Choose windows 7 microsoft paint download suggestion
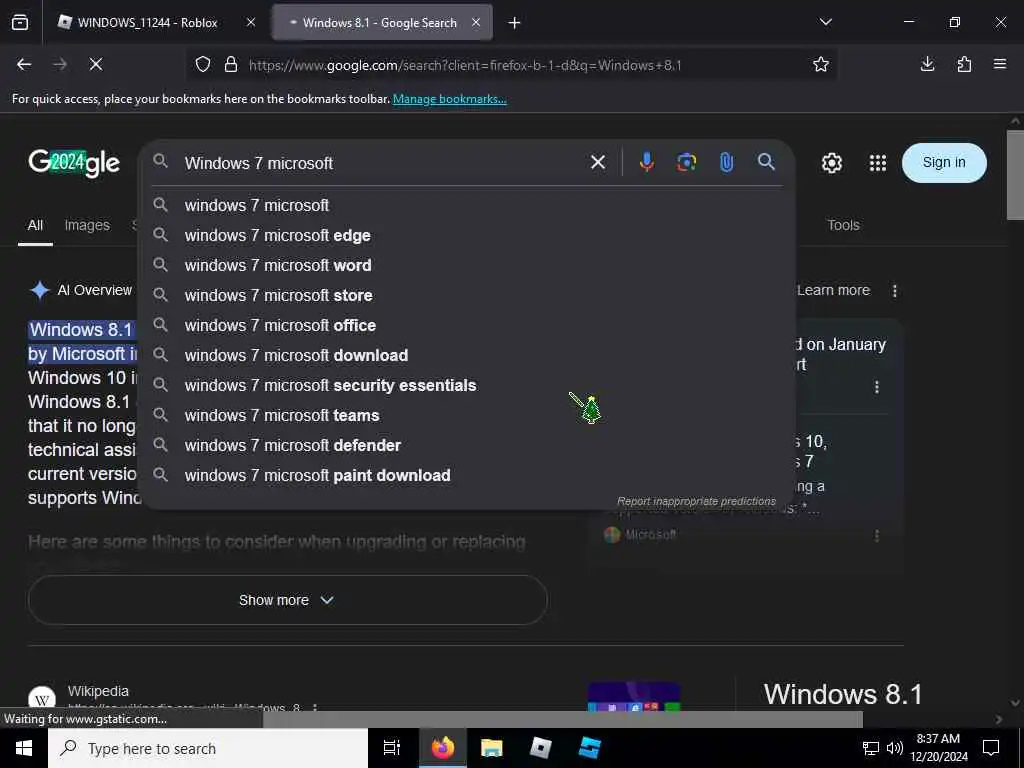 (x=467, y=475)
